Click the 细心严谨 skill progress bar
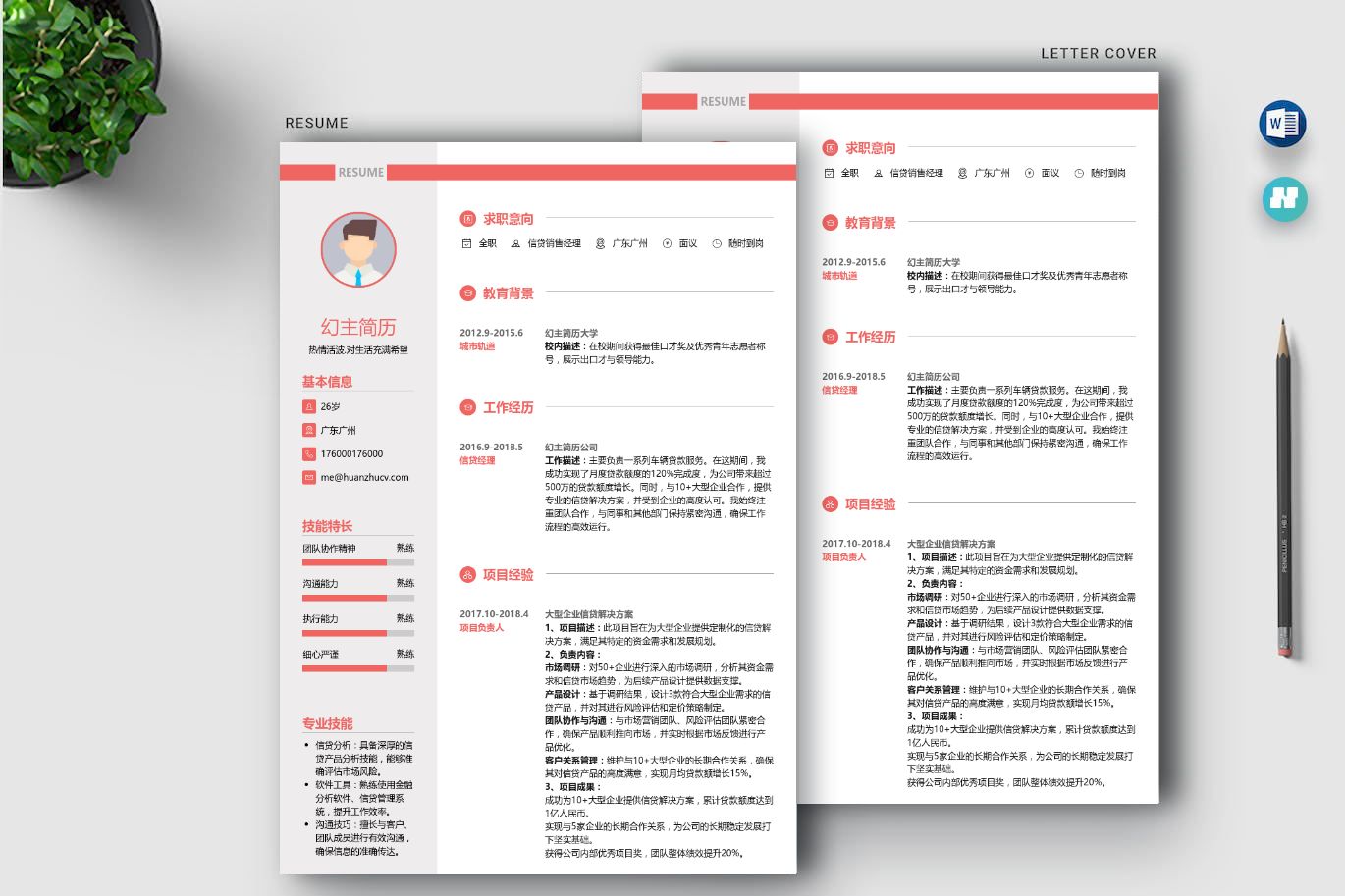1345x896 pixels. click(x=358, y=668)
